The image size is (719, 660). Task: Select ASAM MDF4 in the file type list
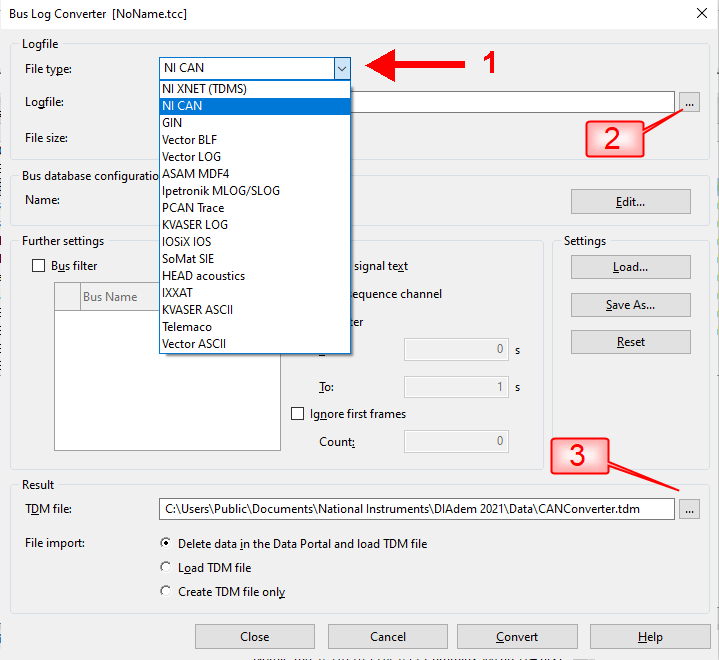click(195, 174)
